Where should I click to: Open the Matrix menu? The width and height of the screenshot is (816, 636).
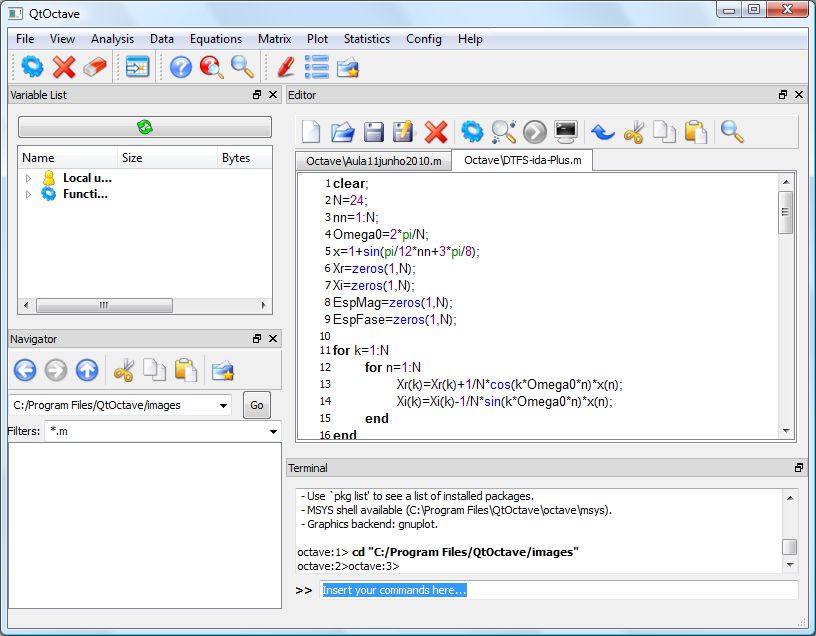pyautogui.click(x=274, y=39)
